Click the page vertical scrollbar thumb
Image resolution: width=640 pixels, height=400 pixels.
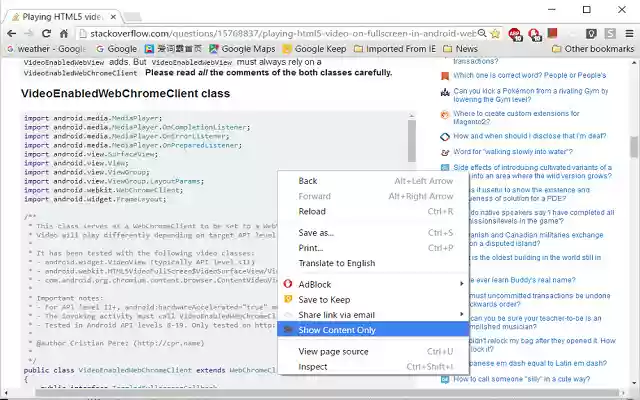(x=634, y=147)
